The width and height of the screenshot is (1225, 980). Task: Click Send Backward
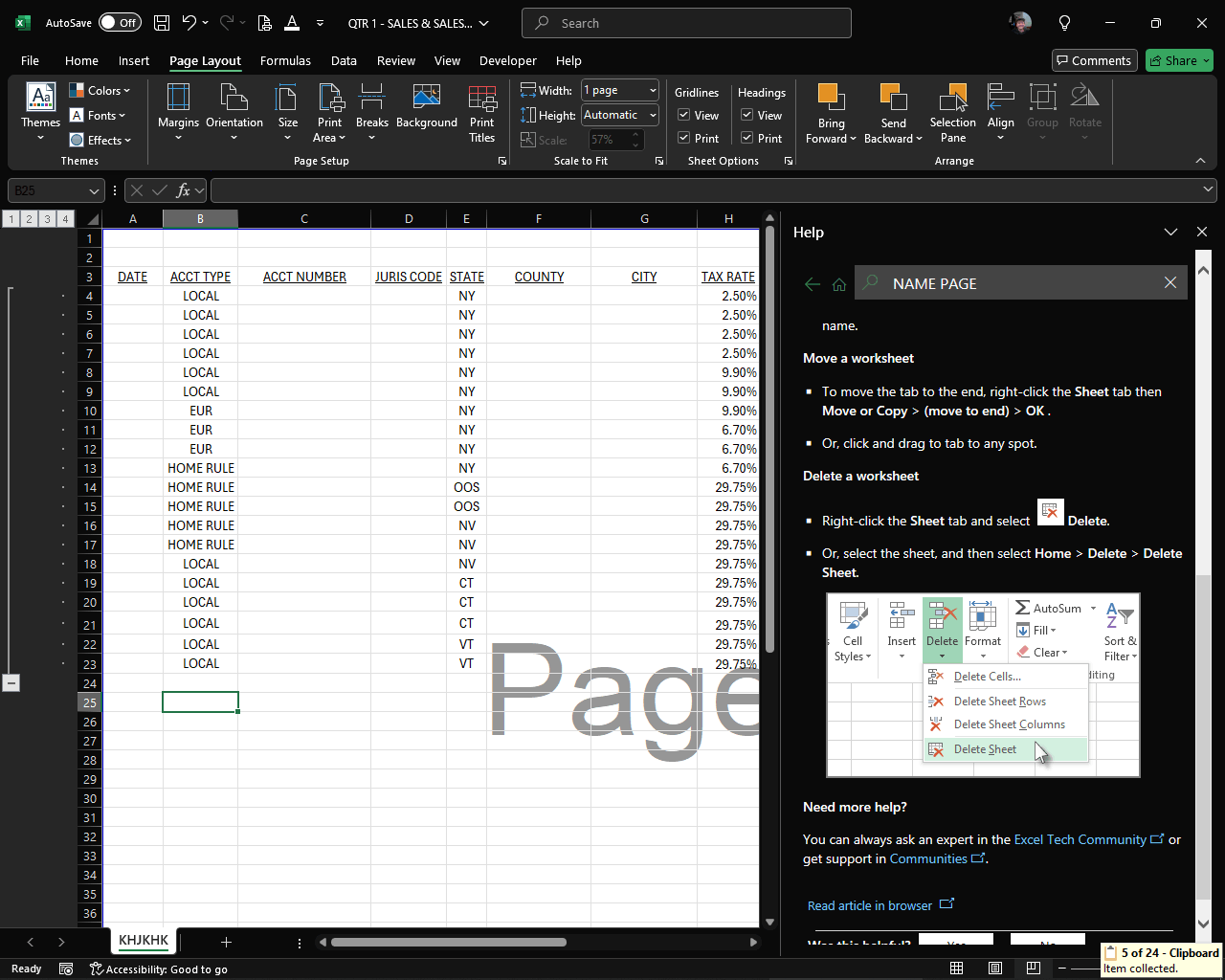pos(893,113)
